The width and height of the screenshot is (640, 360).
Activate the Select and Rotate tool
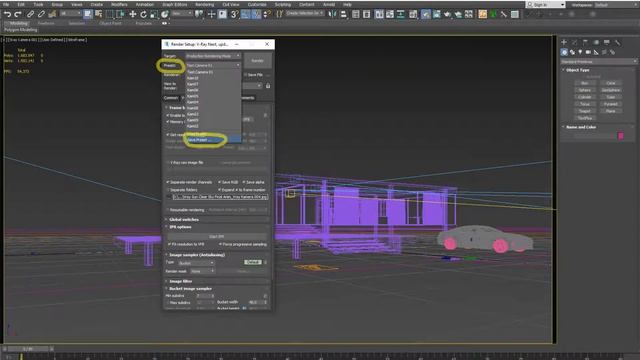pyautogui.click(x=143, y=14)
